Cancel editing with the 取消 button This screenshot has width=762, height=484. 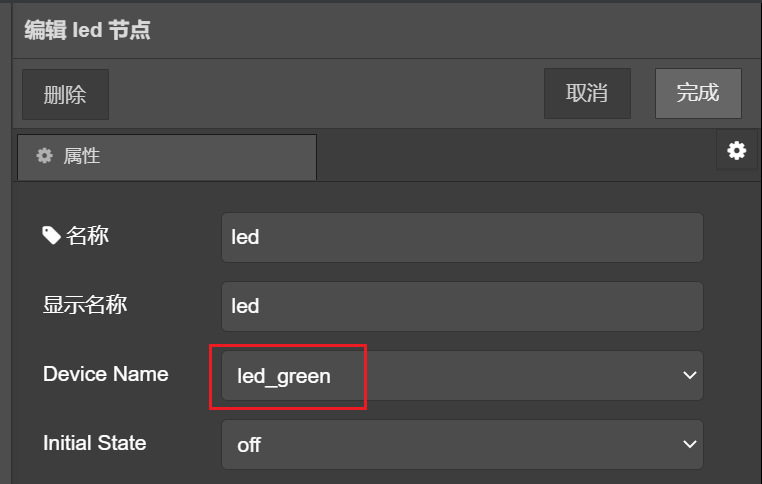coord(587,94)
